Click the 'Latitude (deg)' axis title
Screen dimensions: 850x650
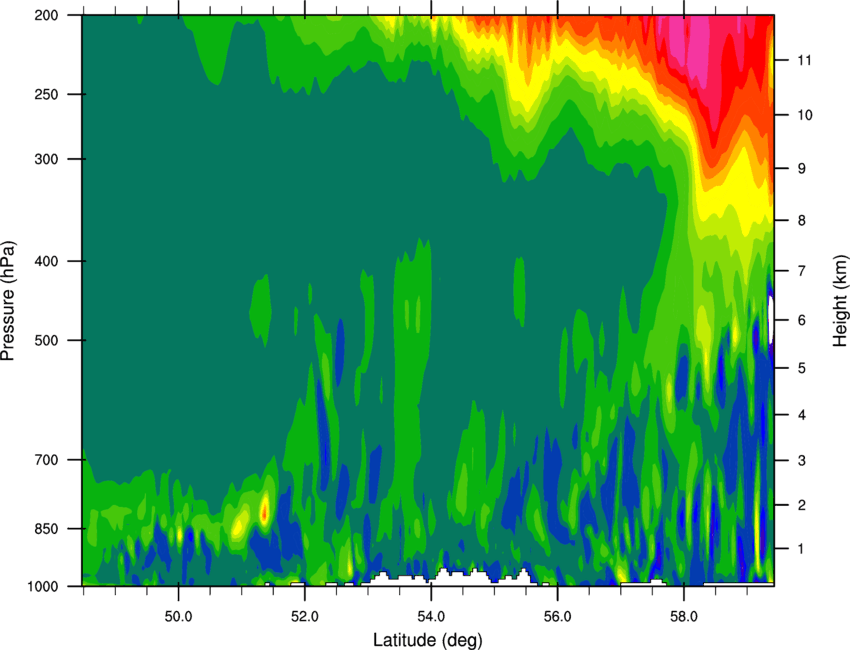(x=427, y=640)
